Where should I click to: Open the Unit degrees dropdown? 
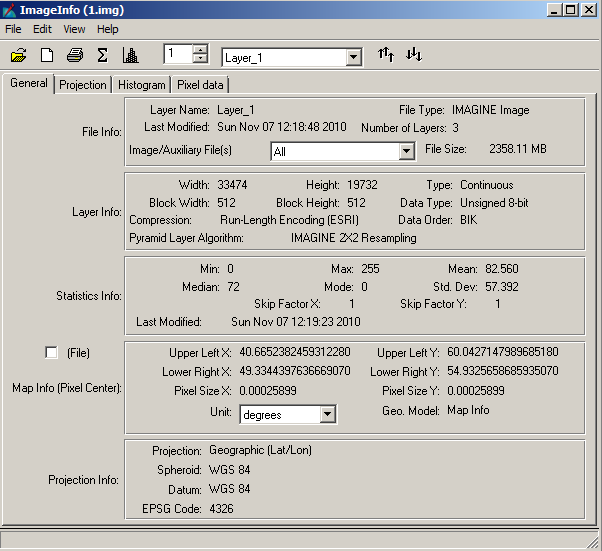point(326,414)
